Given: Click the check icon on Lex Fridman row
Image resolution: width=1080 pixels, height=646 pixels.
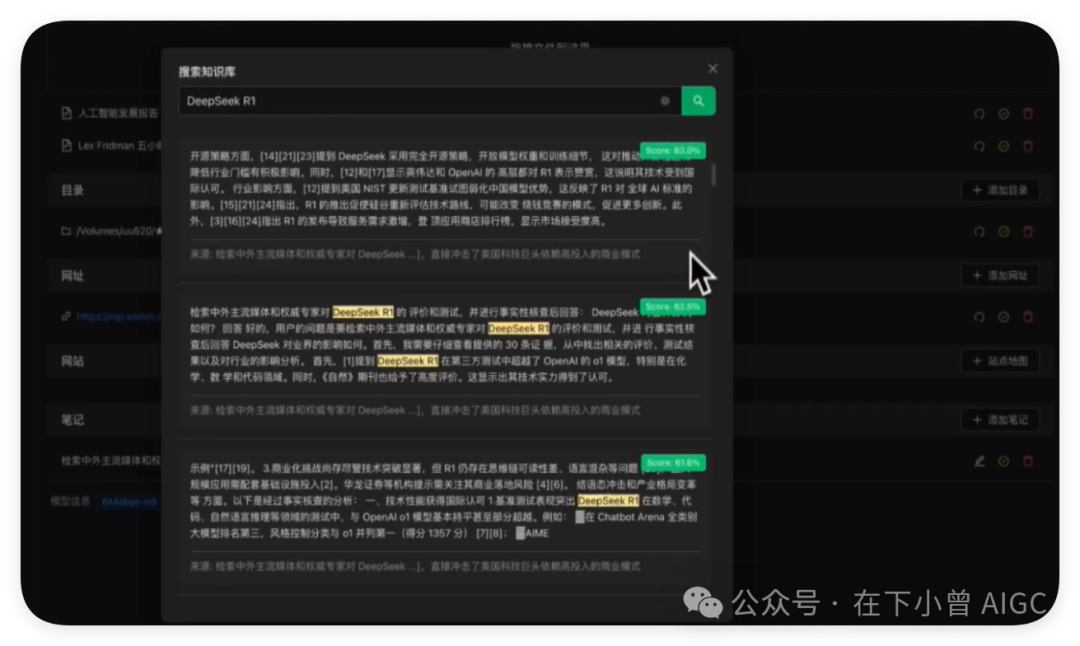Looking at the screenshot, I should click(x=1004, y=146).
